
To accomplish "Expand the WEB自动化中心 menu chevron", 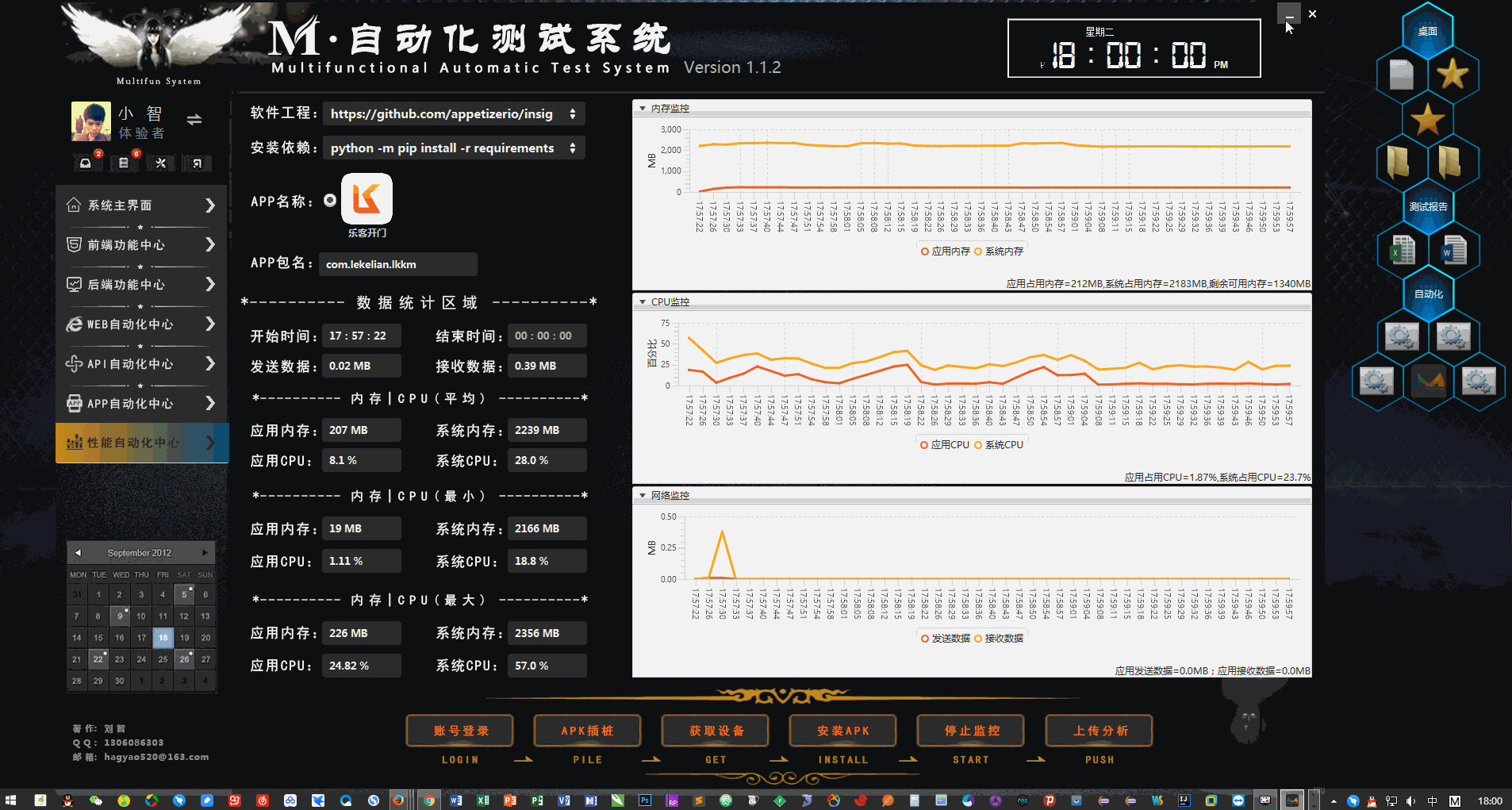I will pyautogui.click(x=210, y=324).
